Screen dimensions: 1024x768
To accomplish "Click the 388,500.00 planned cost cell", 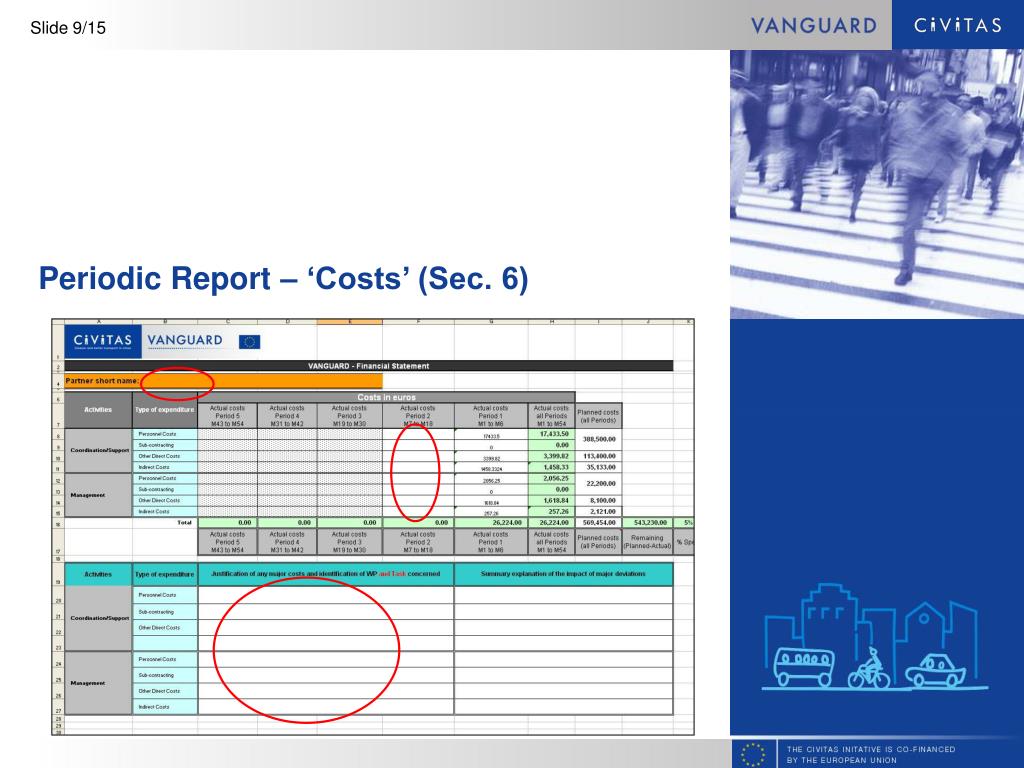I will point(598,440).
